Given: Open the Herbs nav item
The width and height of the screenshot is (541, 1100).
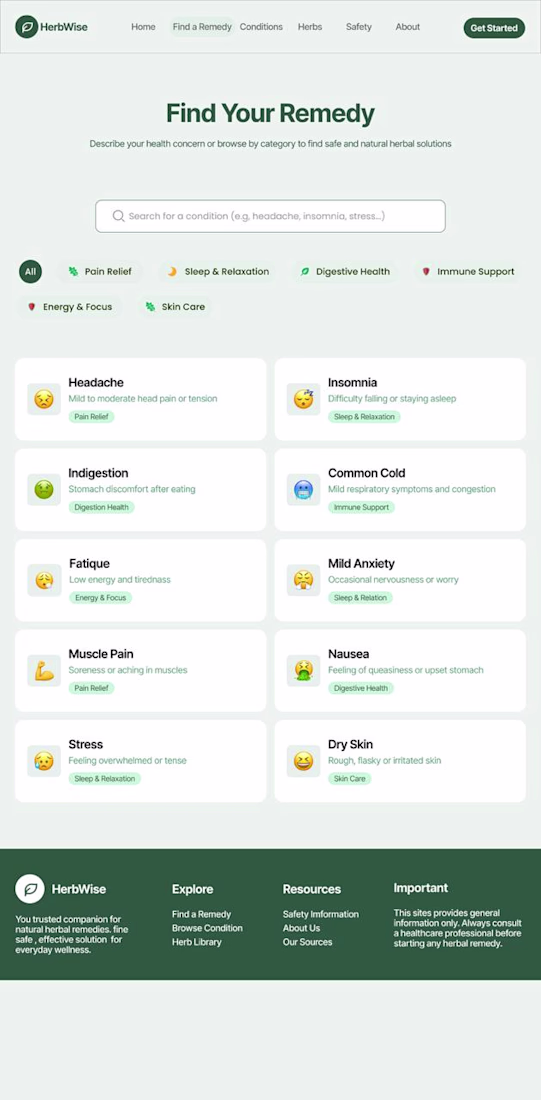Looking at the screenshot, I should click(x=310, y=27).
